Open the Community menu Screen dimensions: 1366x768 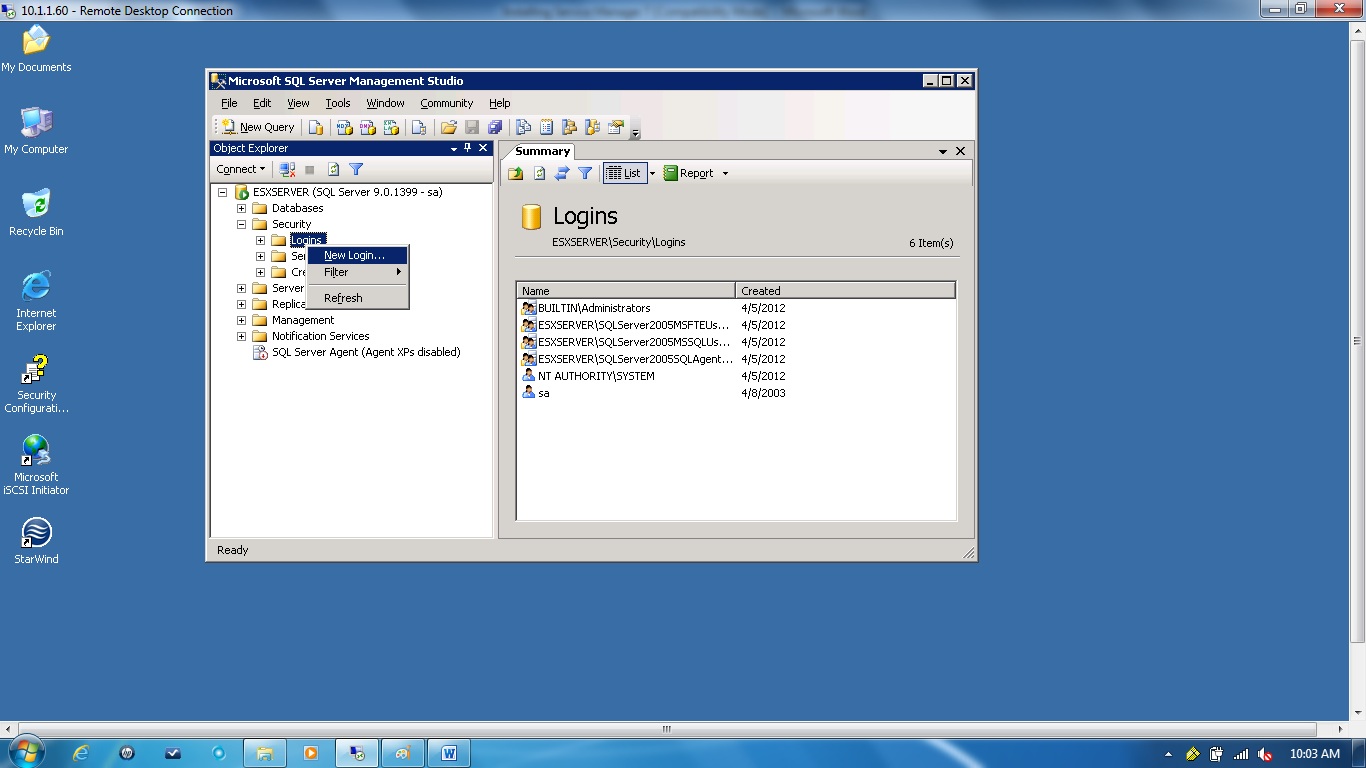point(446,103)
